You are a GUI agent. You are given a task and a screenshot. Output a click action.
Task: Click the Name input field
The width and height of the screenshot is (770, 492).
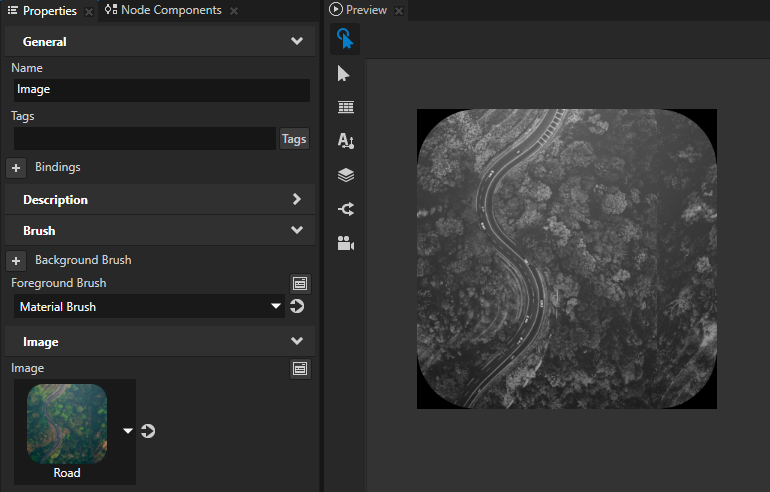[x=160, y=89]
